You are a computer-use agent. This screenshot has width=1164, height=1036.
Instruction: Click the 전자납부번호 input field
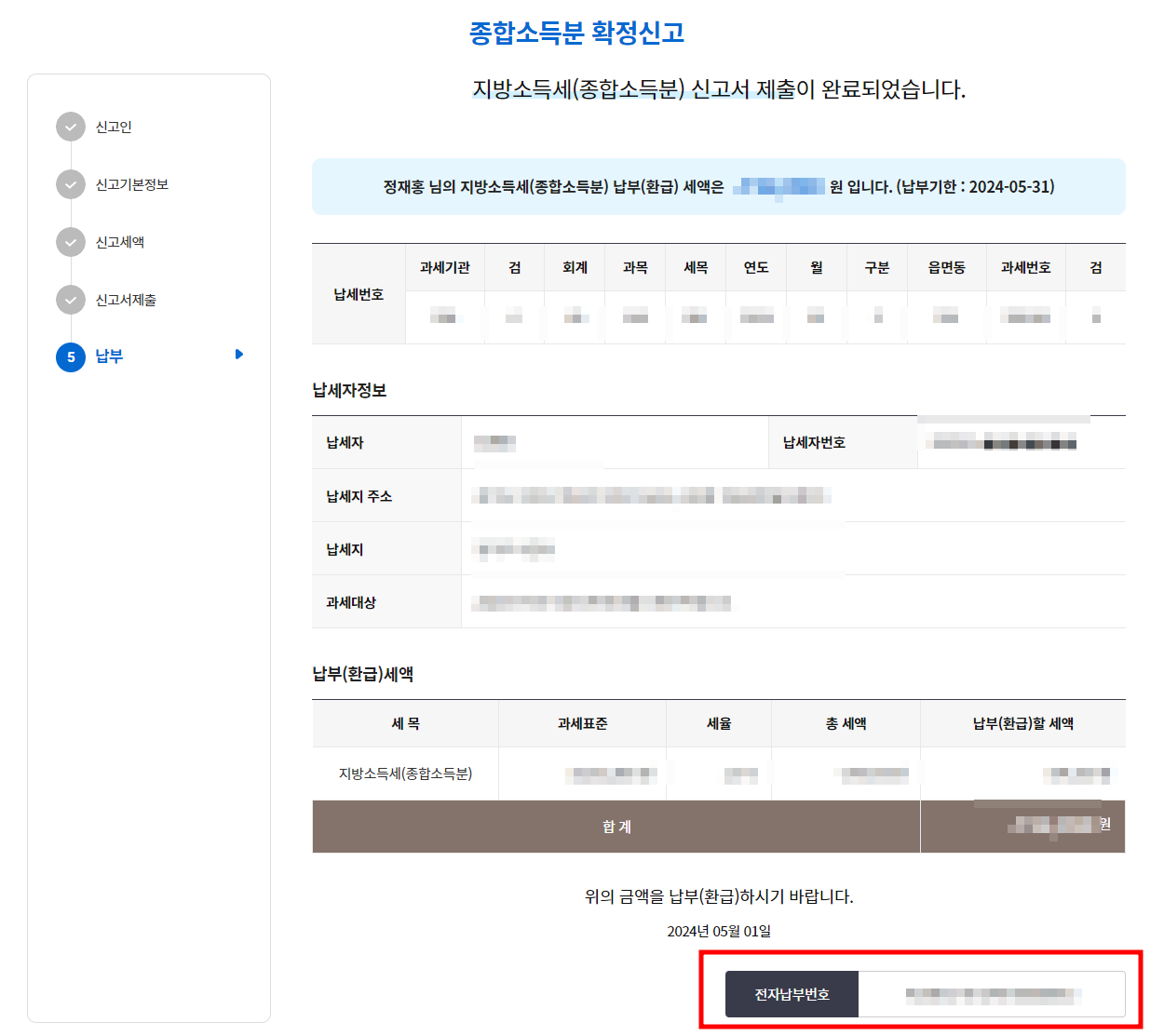click(x=992, y=994)
